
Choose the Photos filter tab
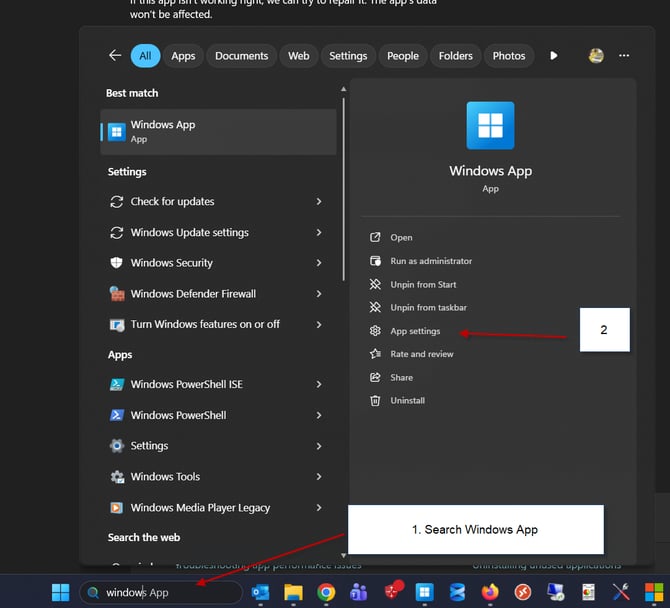point(508,56)
